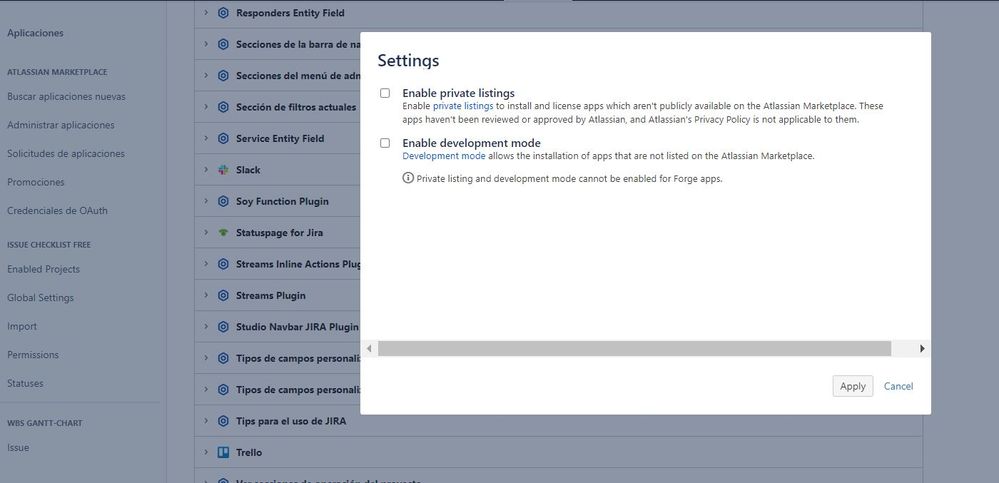Click the Sección de filtros actuales icon

click(223, 107)
